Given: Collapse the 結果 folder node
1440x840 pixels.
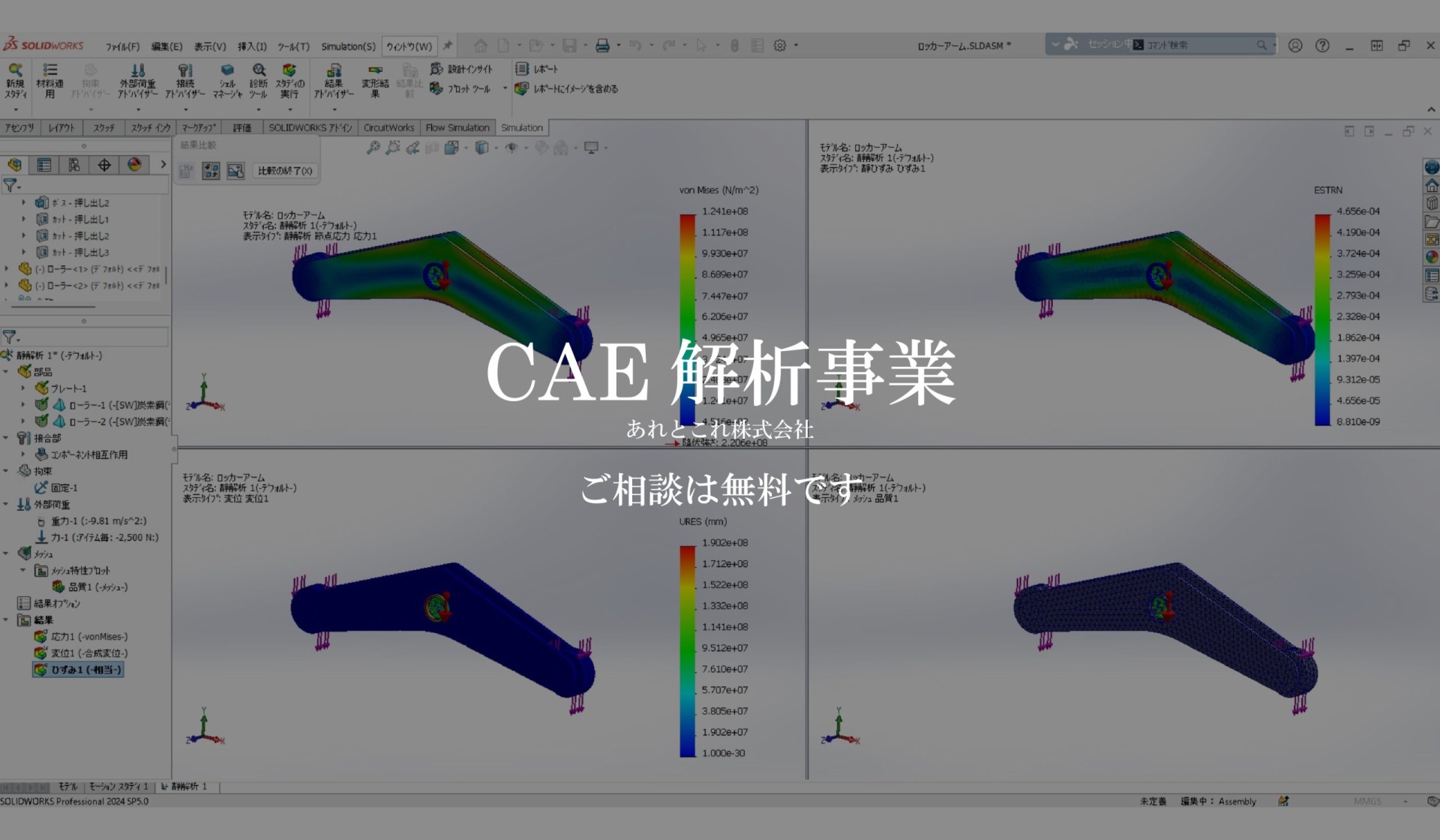Looking at the screenshot, I should [x=6, y=620].
